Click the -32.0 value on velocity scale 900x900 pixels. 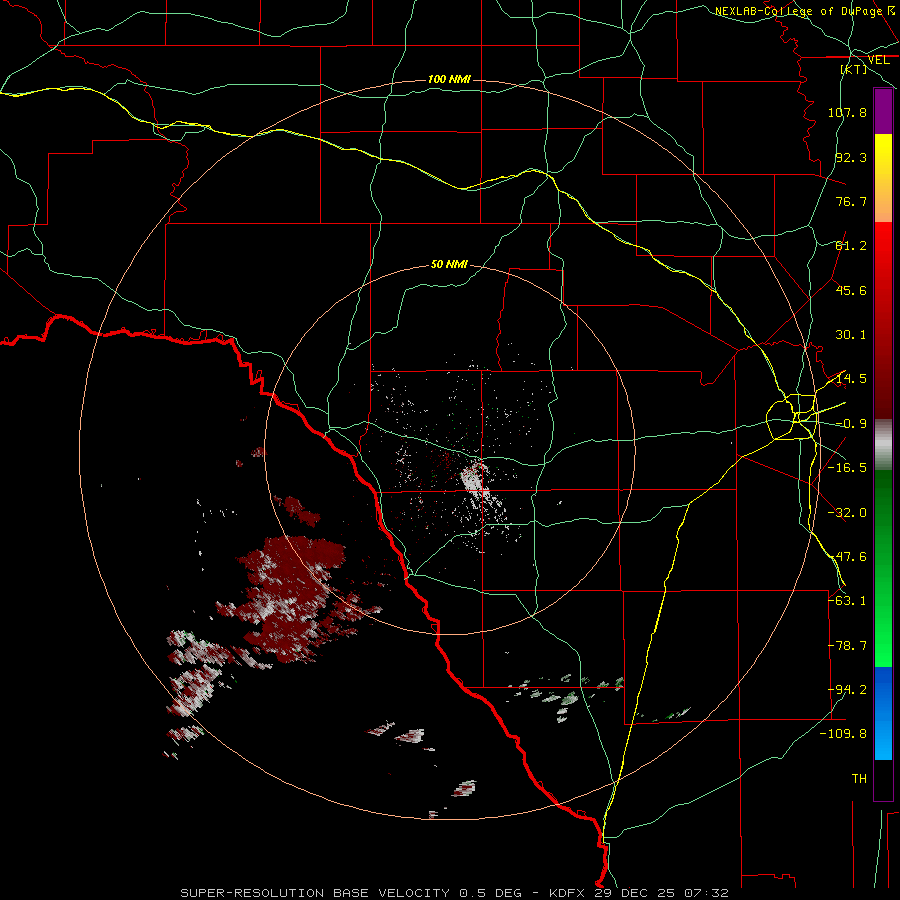tap(847, 513)
